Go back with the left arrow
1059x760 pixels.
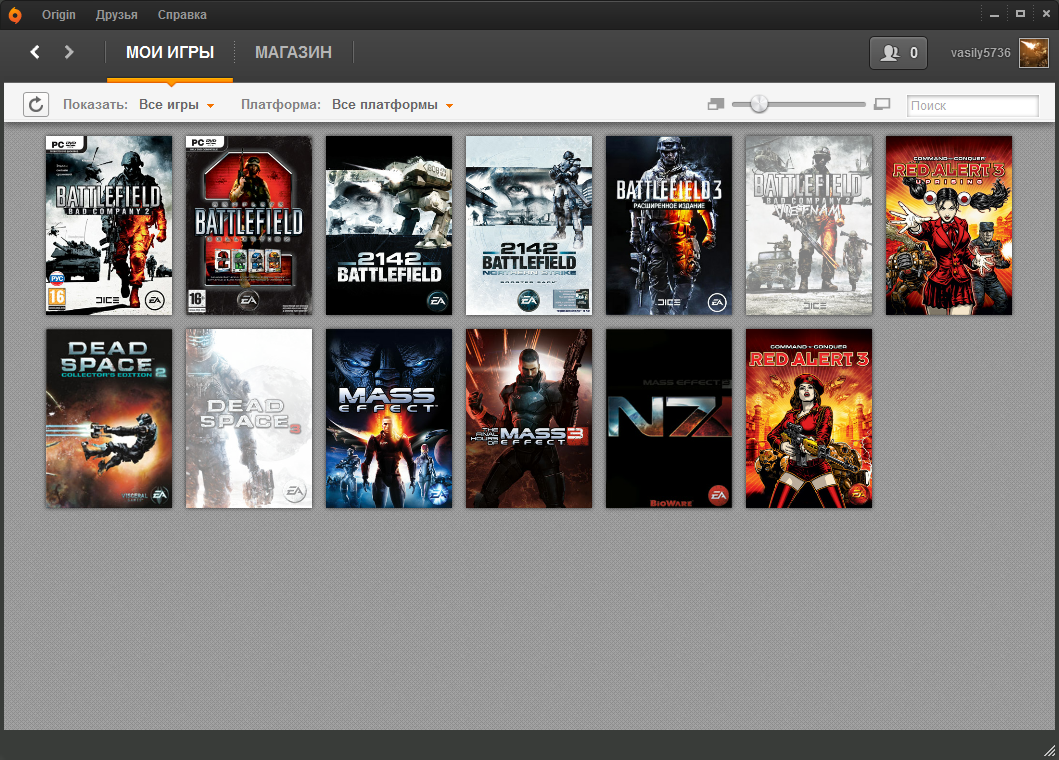35,52
